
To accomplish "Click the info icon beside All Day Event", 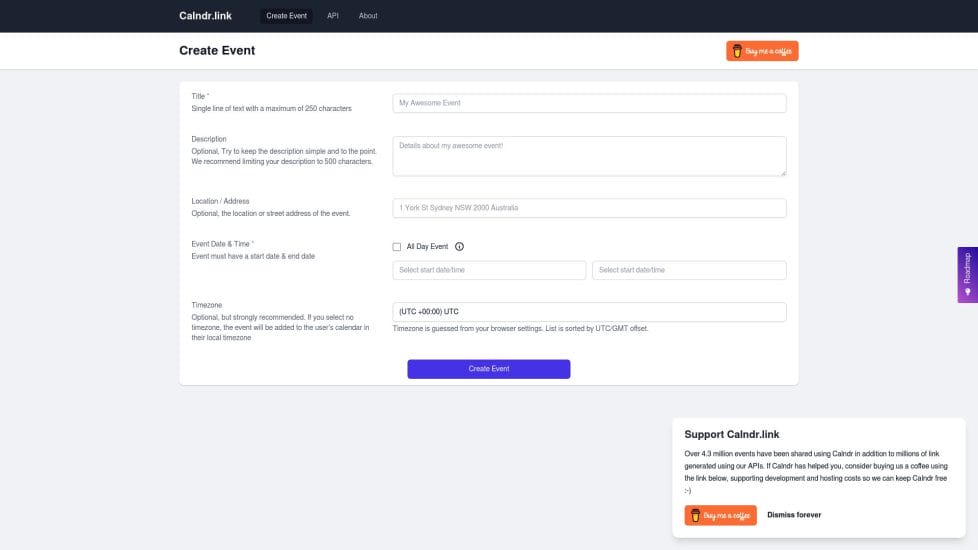I will [459, 247].
